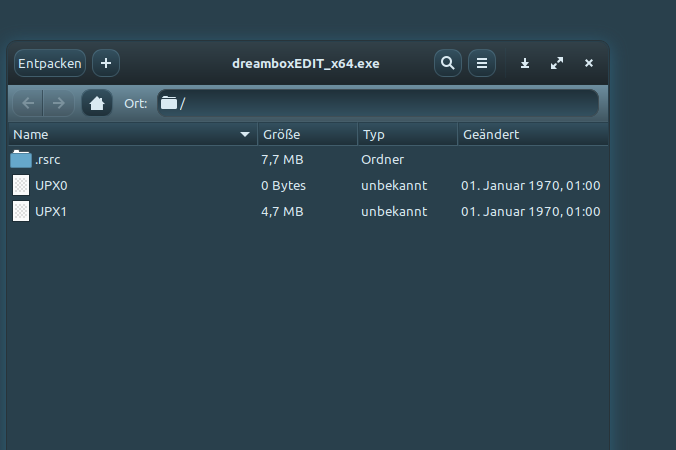Viewport: 676px width, 450px height.
Task: Go forward with the right arrow
Action: (59, 103)
